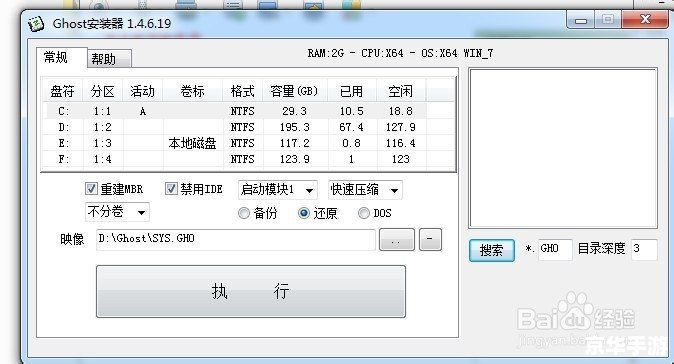
Task: Click the '-' button beside image path
Action: tap(430, 239)
